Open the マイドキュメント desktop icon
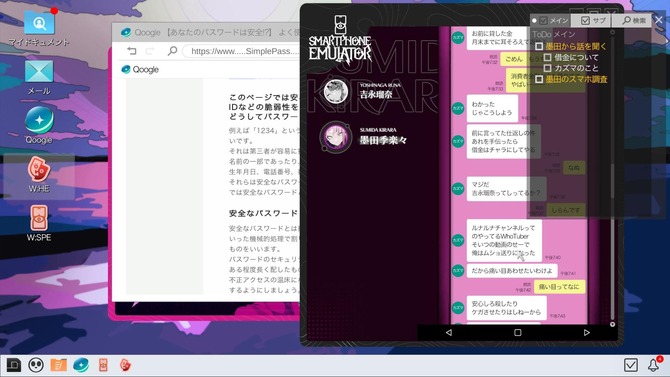The height and width of the screenshot is (377, 670). point(39,27)
